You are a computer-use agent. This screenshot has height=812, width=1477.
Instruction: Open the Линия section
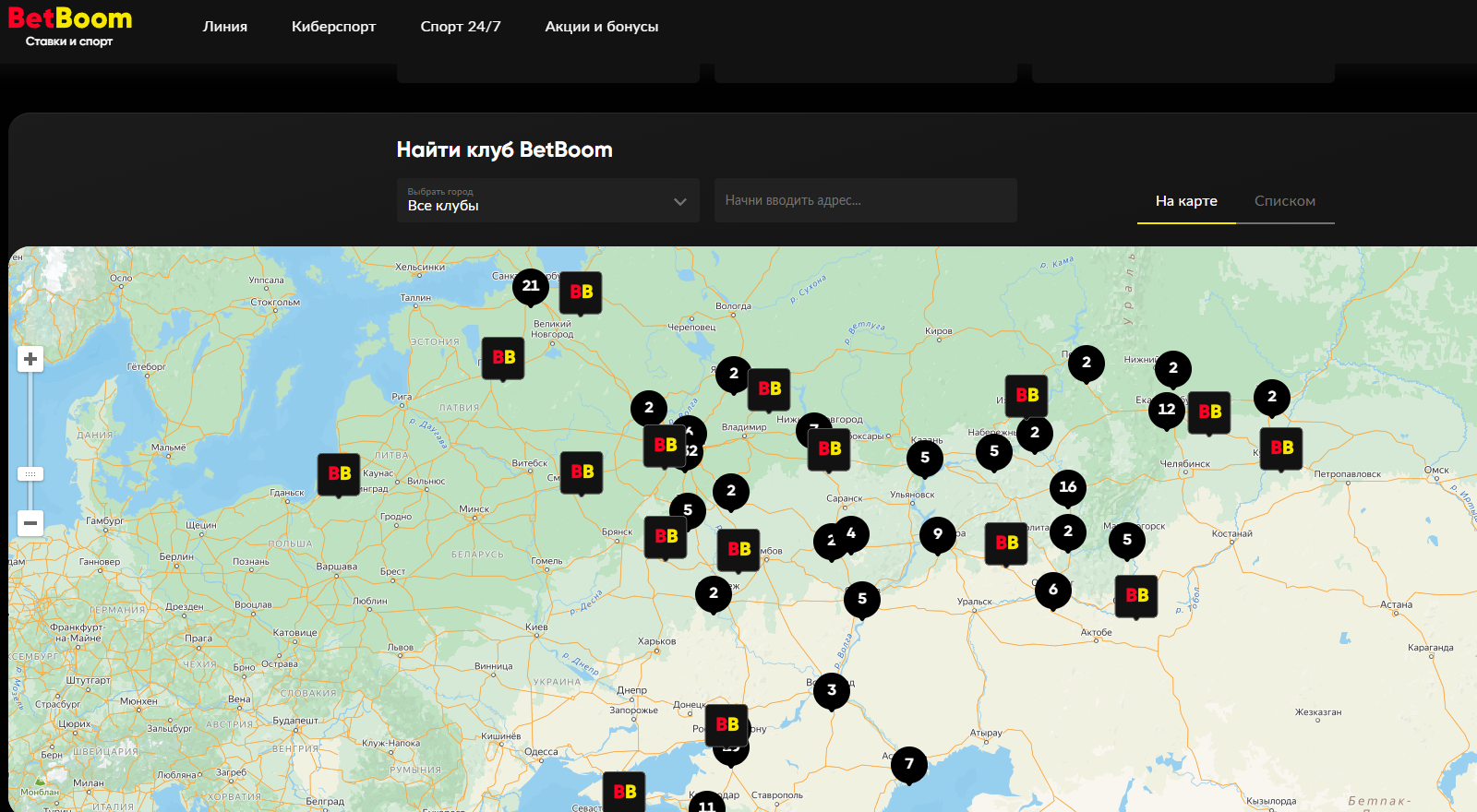click(225, 27)
